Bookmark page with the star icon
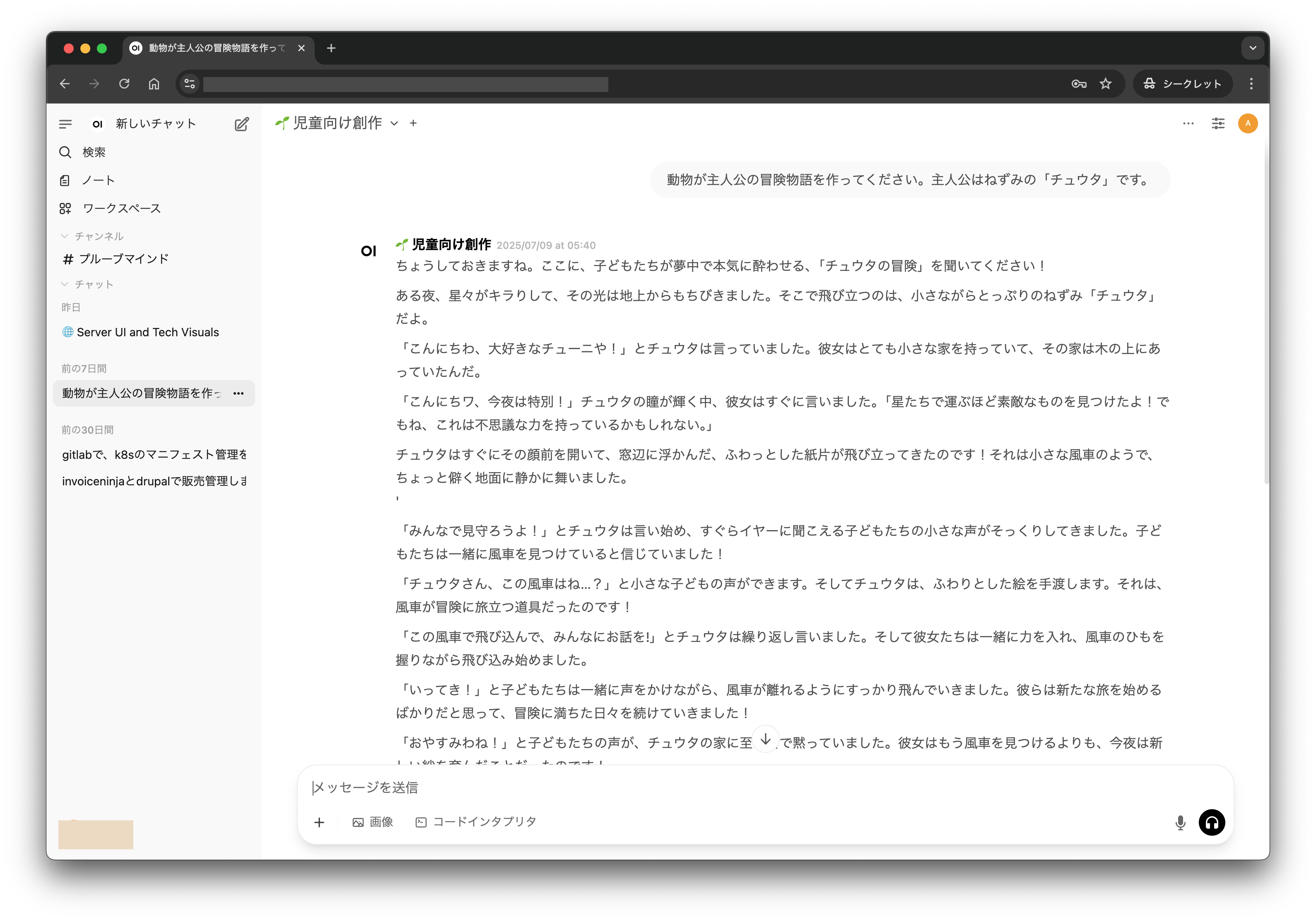The height and width of the screenshot is (921, 1316). pos(1106,84)
